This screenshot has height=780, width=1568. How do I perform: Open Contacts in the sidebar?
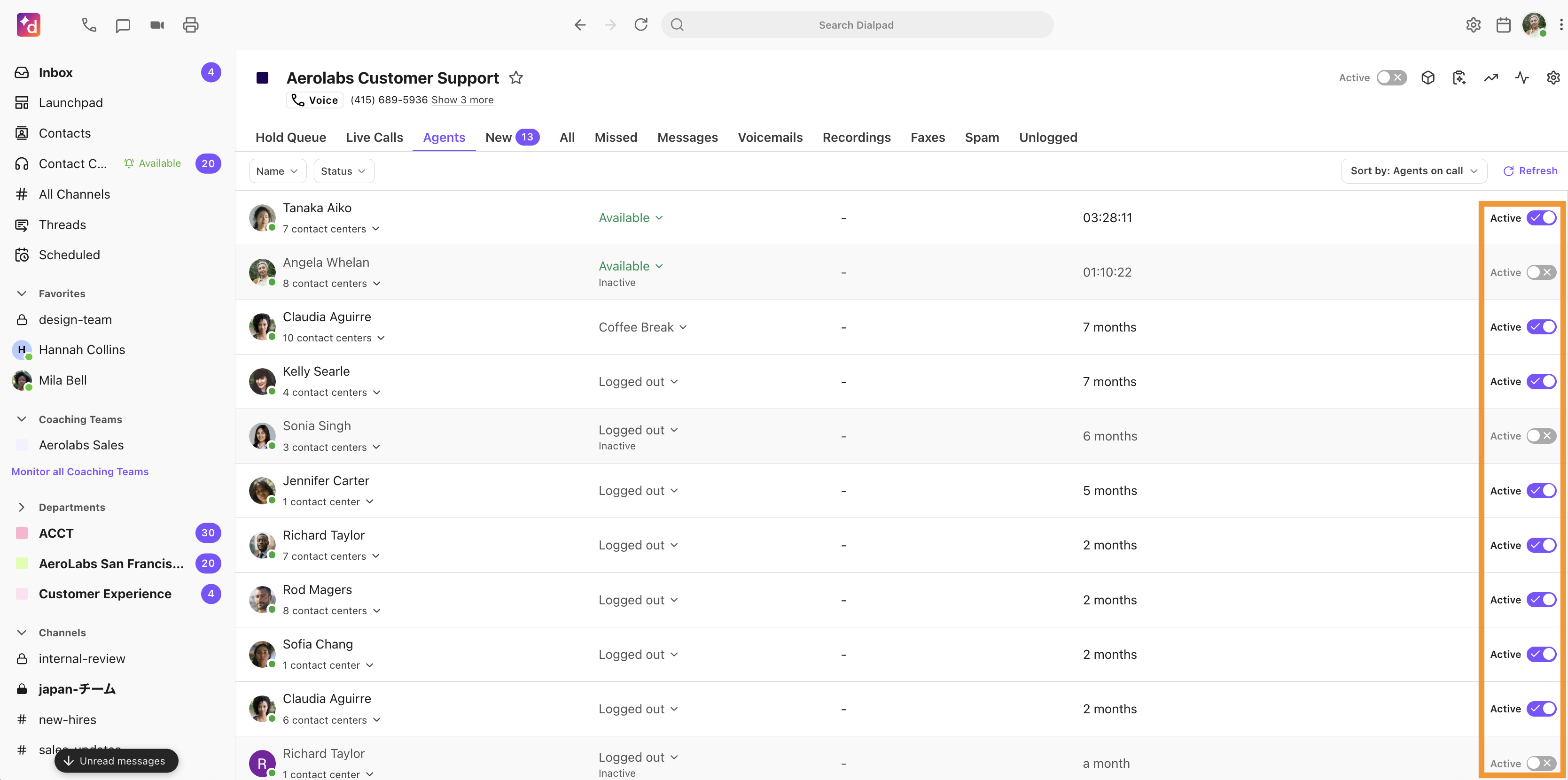pos(117,133)
